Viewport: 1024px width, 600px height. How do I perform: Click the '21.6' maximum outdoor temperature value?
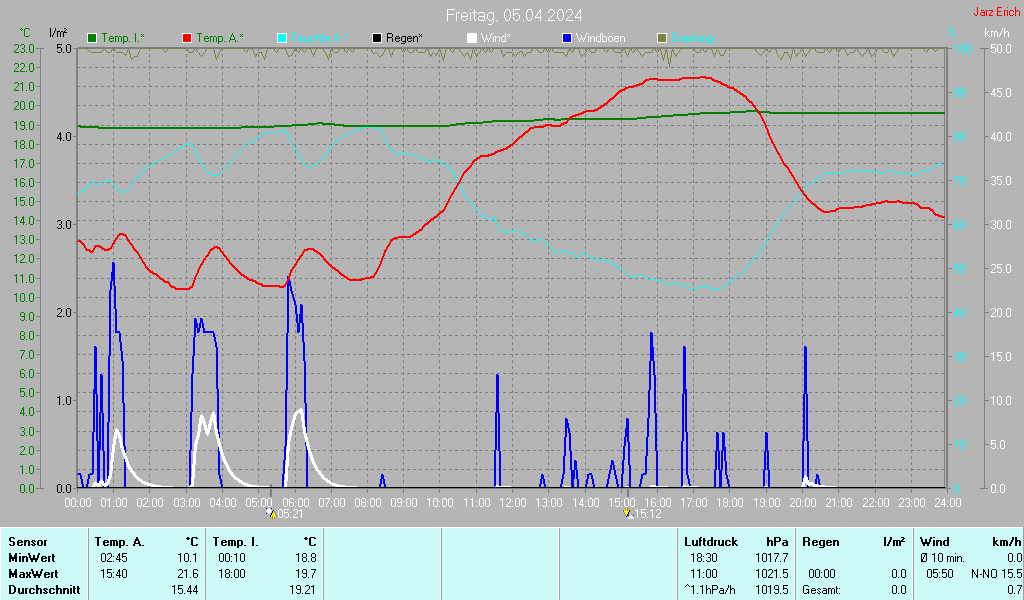[188, 574]
